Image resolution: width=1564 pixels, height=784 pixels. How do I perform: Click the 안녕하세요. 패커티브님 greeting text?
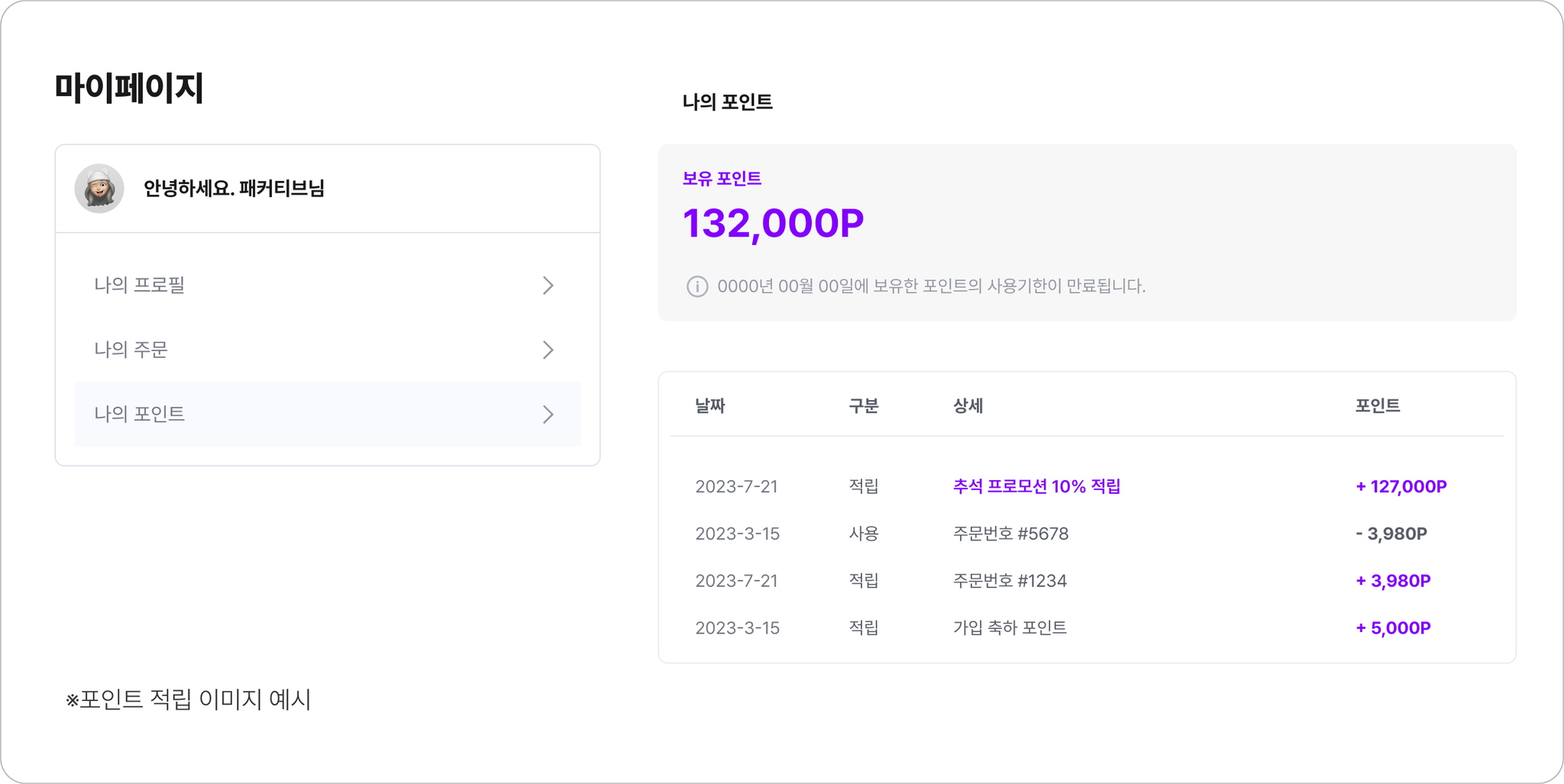pos(234,188)
